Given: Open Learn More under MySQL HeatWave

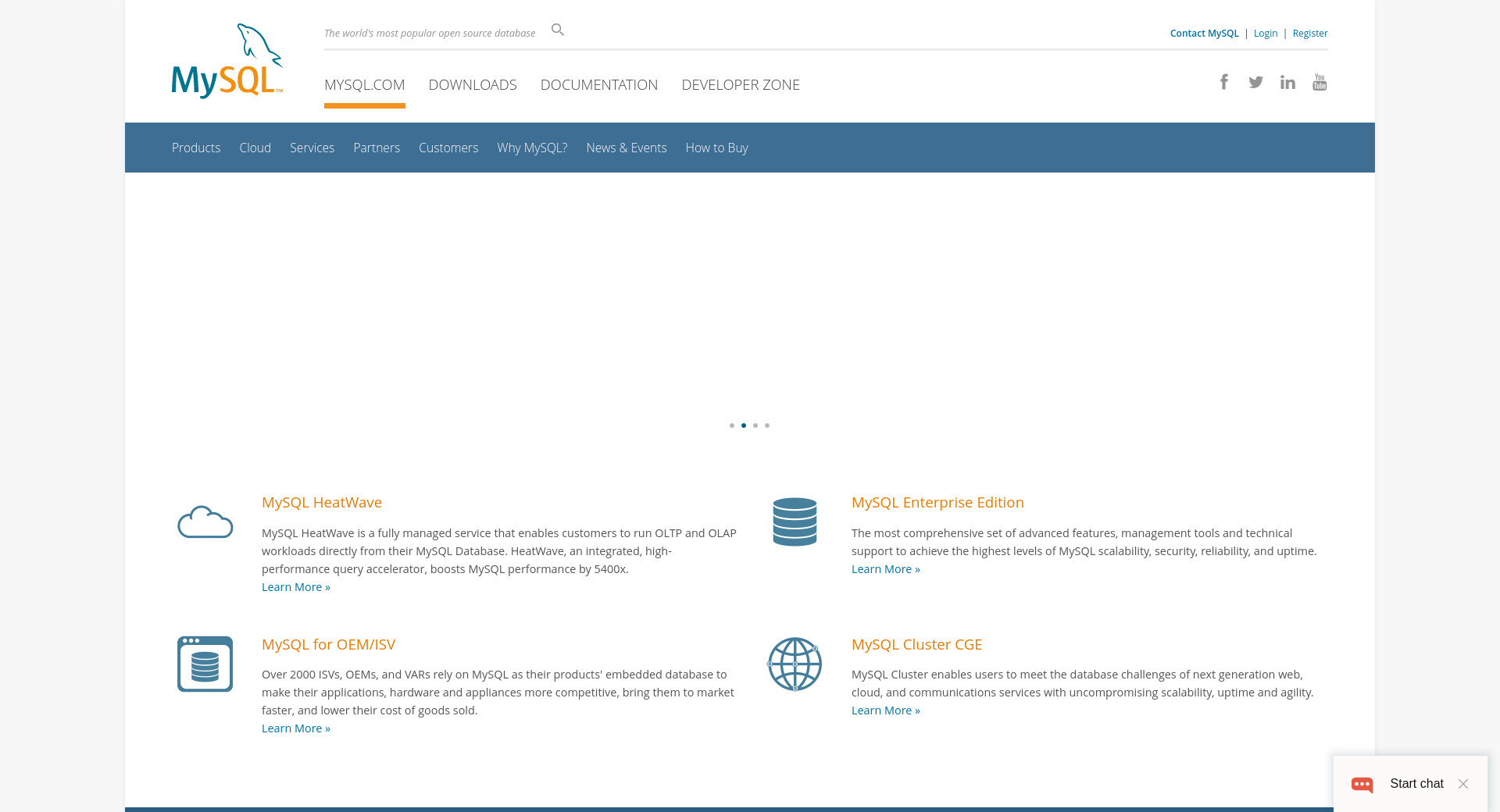Looking at the screenshot, I should point(296,587).
